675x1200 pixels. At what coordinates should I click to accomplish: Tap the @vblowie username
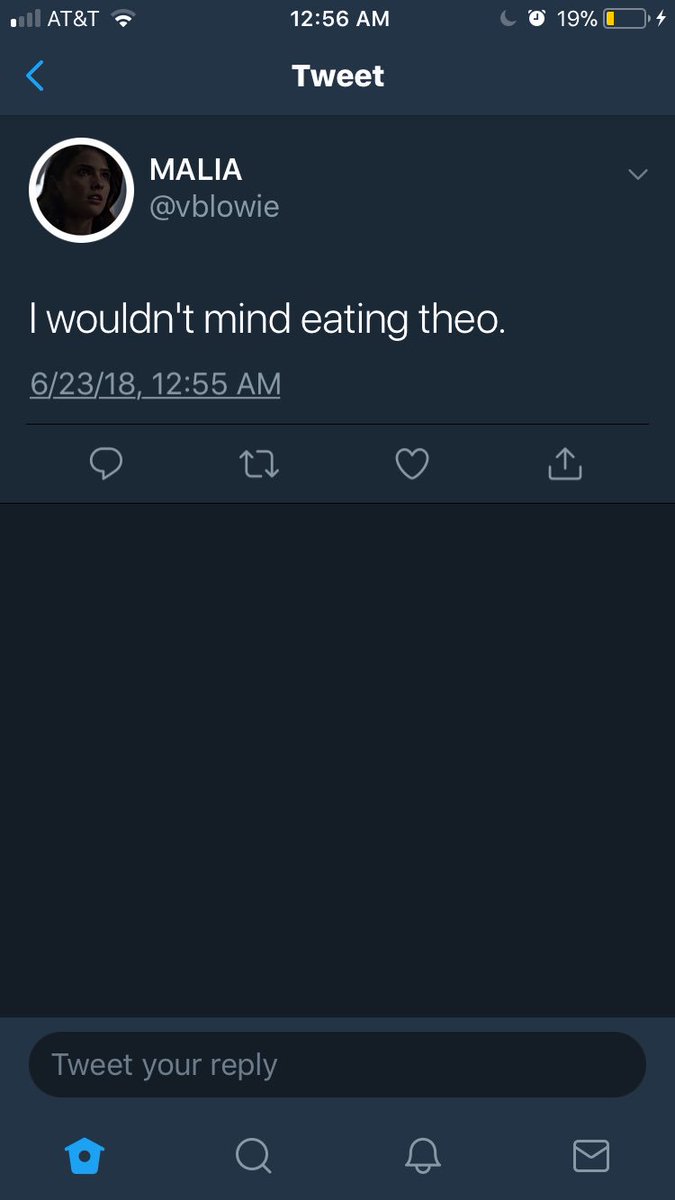(x=214, y=207)
